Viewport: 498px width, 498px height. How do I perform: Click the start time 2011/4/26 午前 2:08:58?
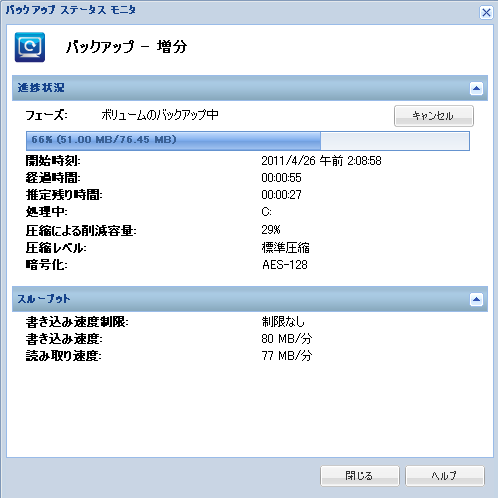[321, 161]
